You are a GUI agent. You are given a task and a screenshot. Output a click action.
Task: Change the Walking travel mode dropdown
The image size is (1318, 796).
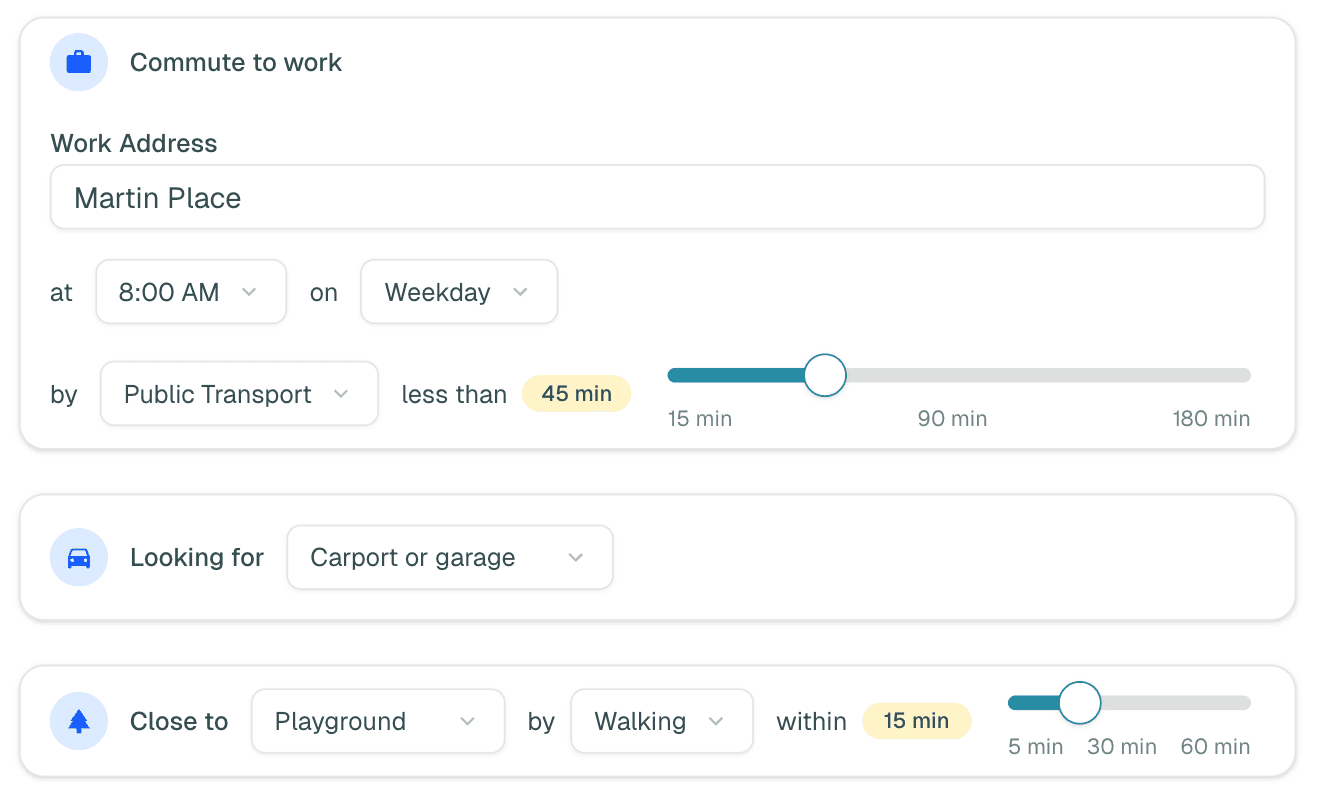(x=661, y=722)
